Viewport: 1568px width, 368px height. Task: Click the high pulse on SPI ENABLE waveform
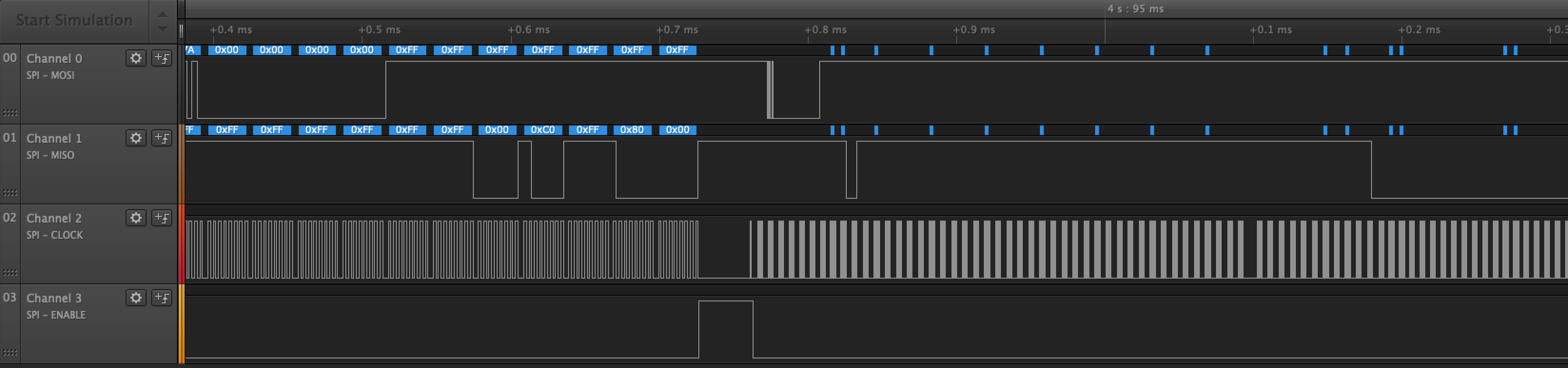click(725, 329)
